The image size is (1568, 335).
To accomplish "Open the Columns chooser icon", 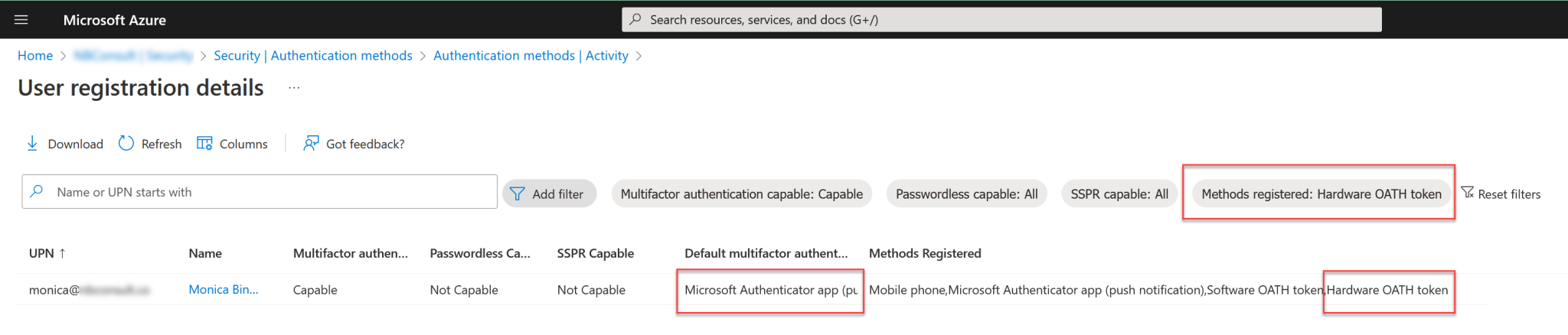I will pyautogui.click(x=204, y=143).
